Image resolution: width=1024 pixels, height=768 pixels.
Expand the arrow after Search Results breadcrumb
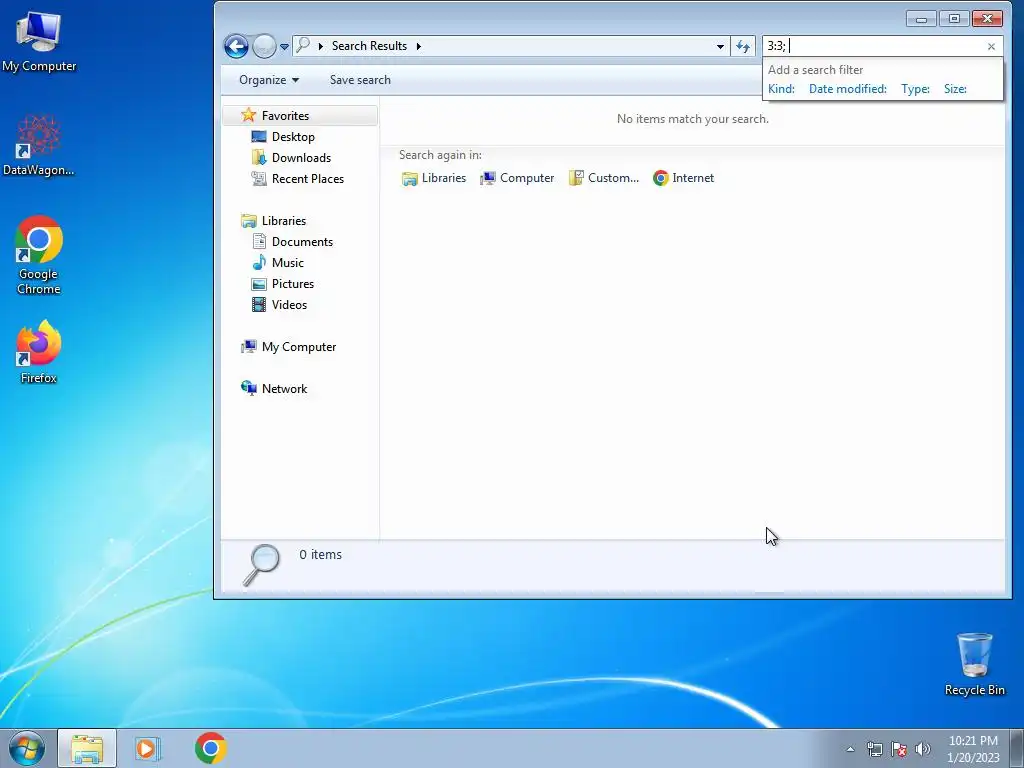(419, 46)
